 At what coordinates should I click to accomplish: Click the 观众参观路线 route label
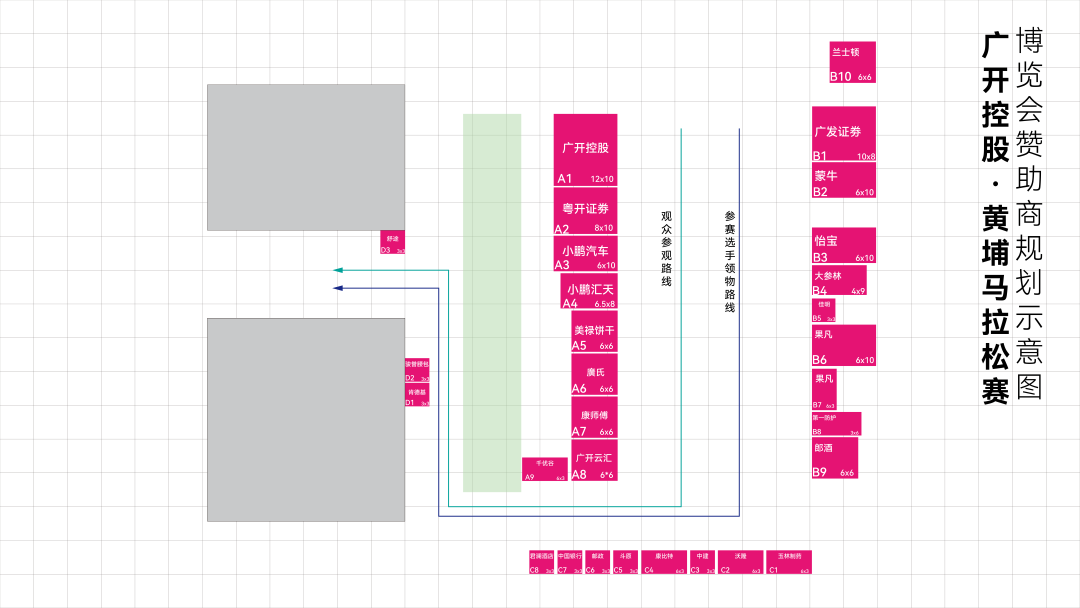point(666,248)
